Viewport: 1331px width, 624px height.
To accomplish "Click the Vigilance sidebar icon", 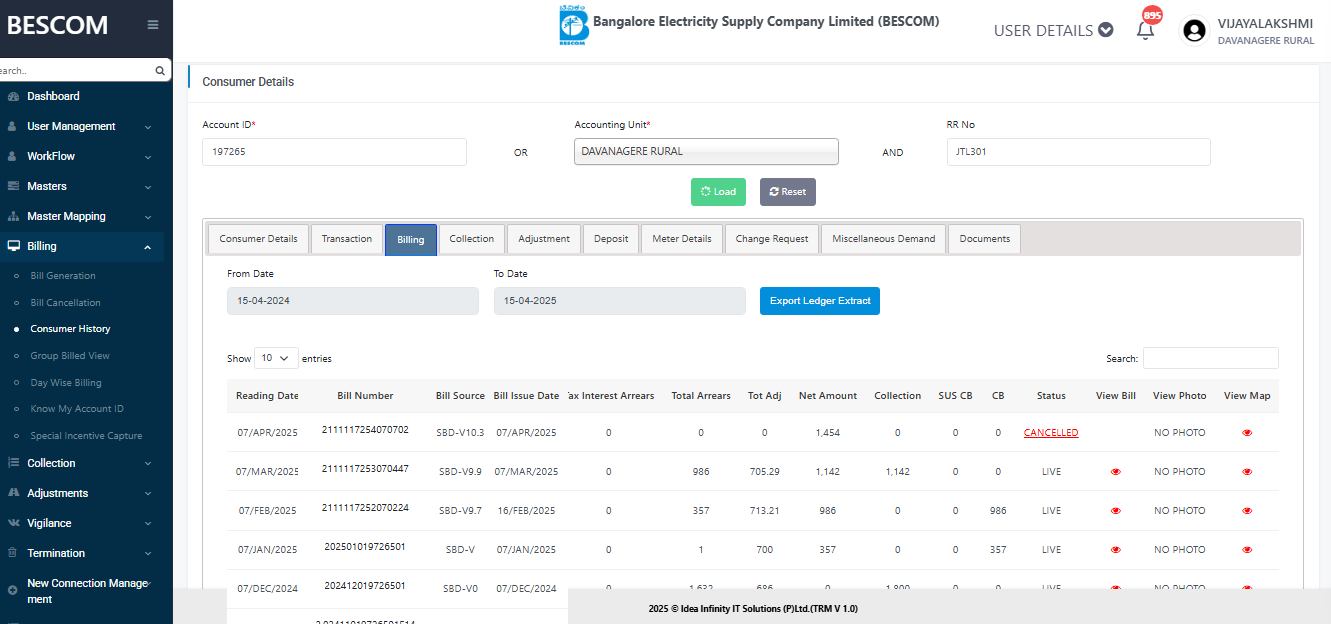I will tap(13, 523).
